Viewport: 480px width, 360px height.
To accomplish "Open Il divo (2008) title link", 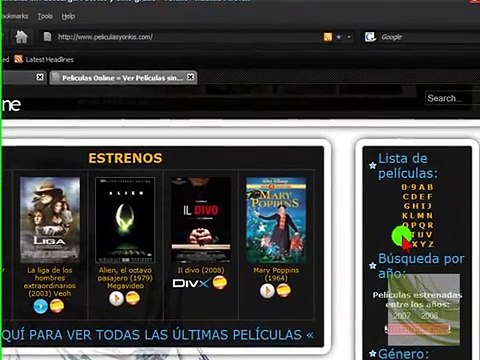I will click(x=201, y=270).
